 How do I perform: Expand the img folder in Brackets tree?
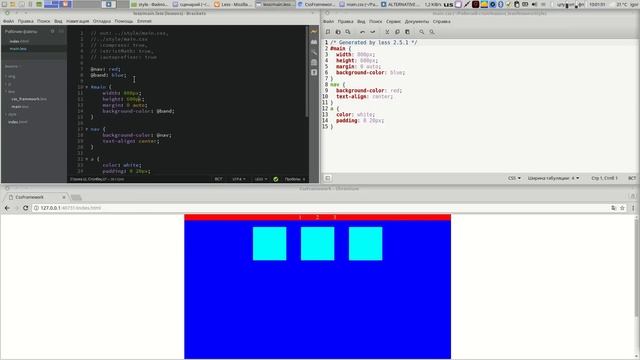click(11, 76)
